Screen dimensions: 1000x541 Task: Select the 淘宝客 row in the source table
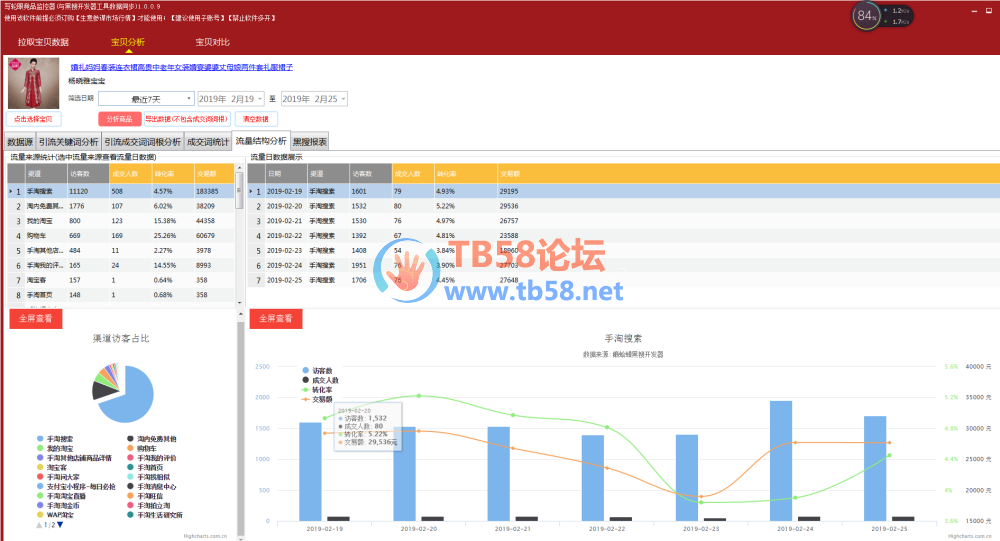point(121,280)
